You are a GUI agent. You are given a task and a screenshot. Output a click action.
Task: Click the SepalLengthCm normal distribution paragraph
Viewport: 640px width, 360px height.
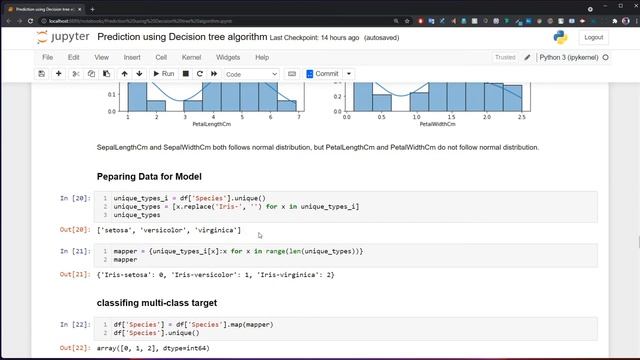point(318,147)
